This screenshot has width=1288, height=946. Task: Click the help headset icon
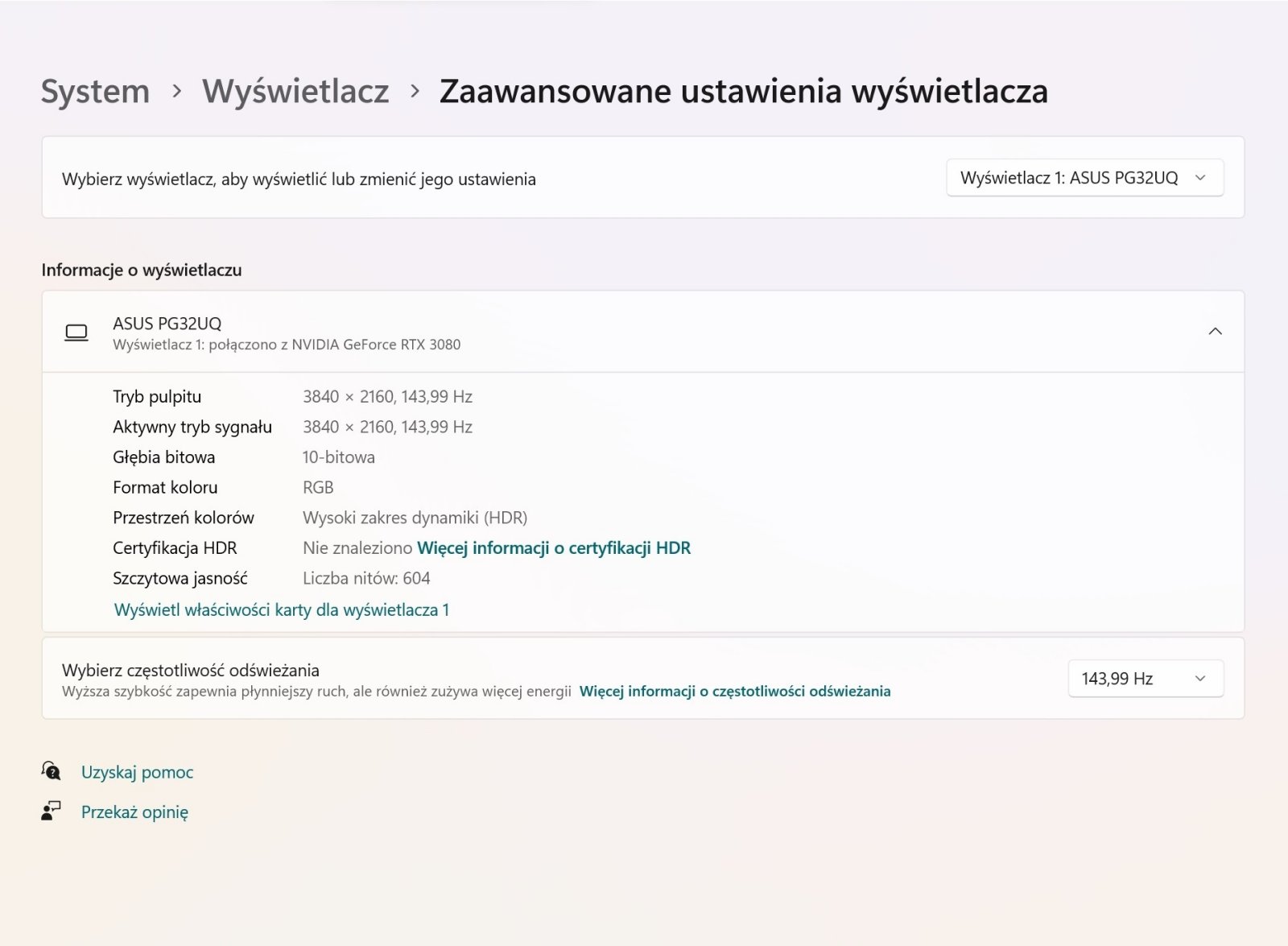51,771
